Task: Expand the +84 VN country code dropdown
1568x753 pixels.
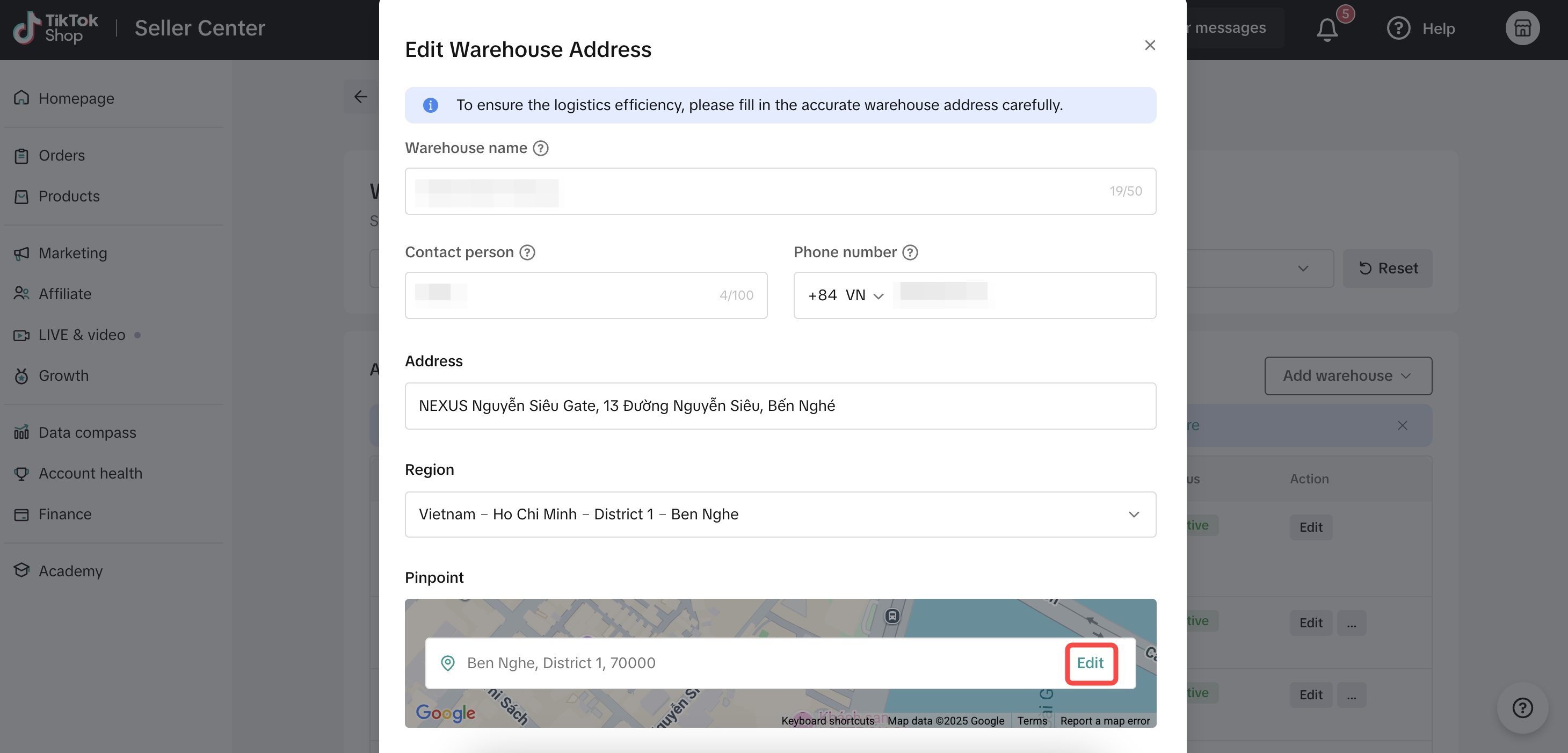Action: pyautogui.click(x=845, y=295)
